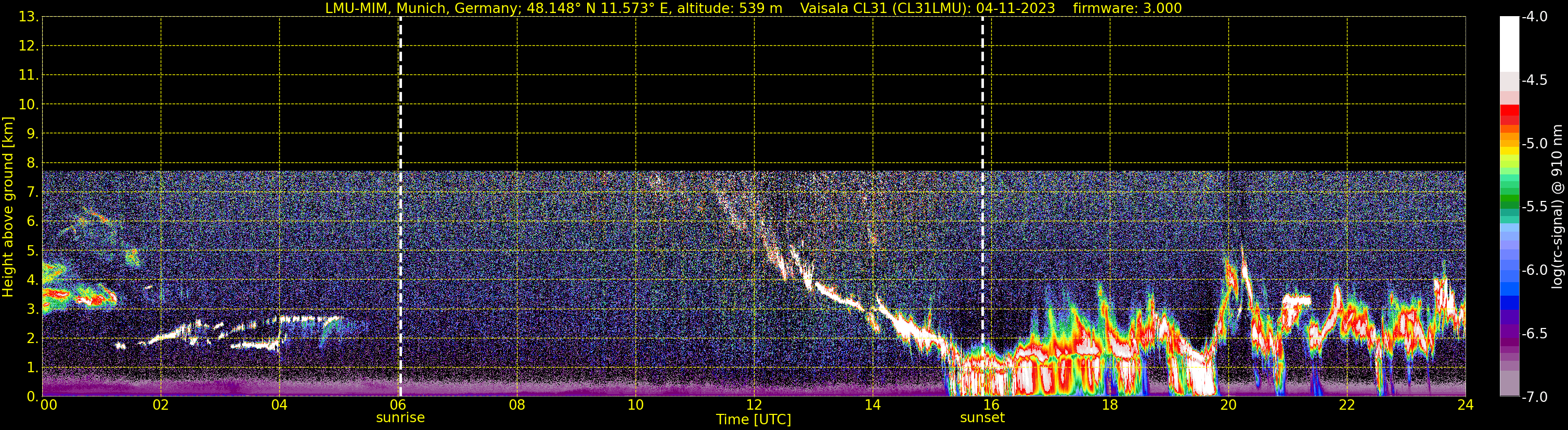Click the colorbar tick label -6.5
This screenshot has height=430, width=1568.
coord(1534,334)
